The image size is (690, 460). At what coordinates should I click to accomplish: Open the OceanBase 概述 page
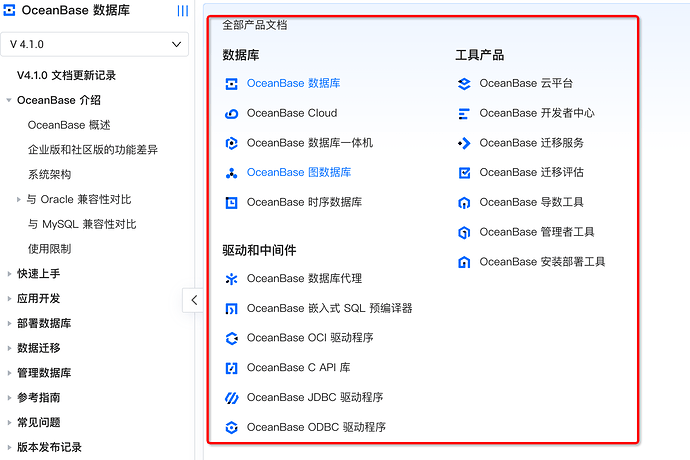(69, 125)
